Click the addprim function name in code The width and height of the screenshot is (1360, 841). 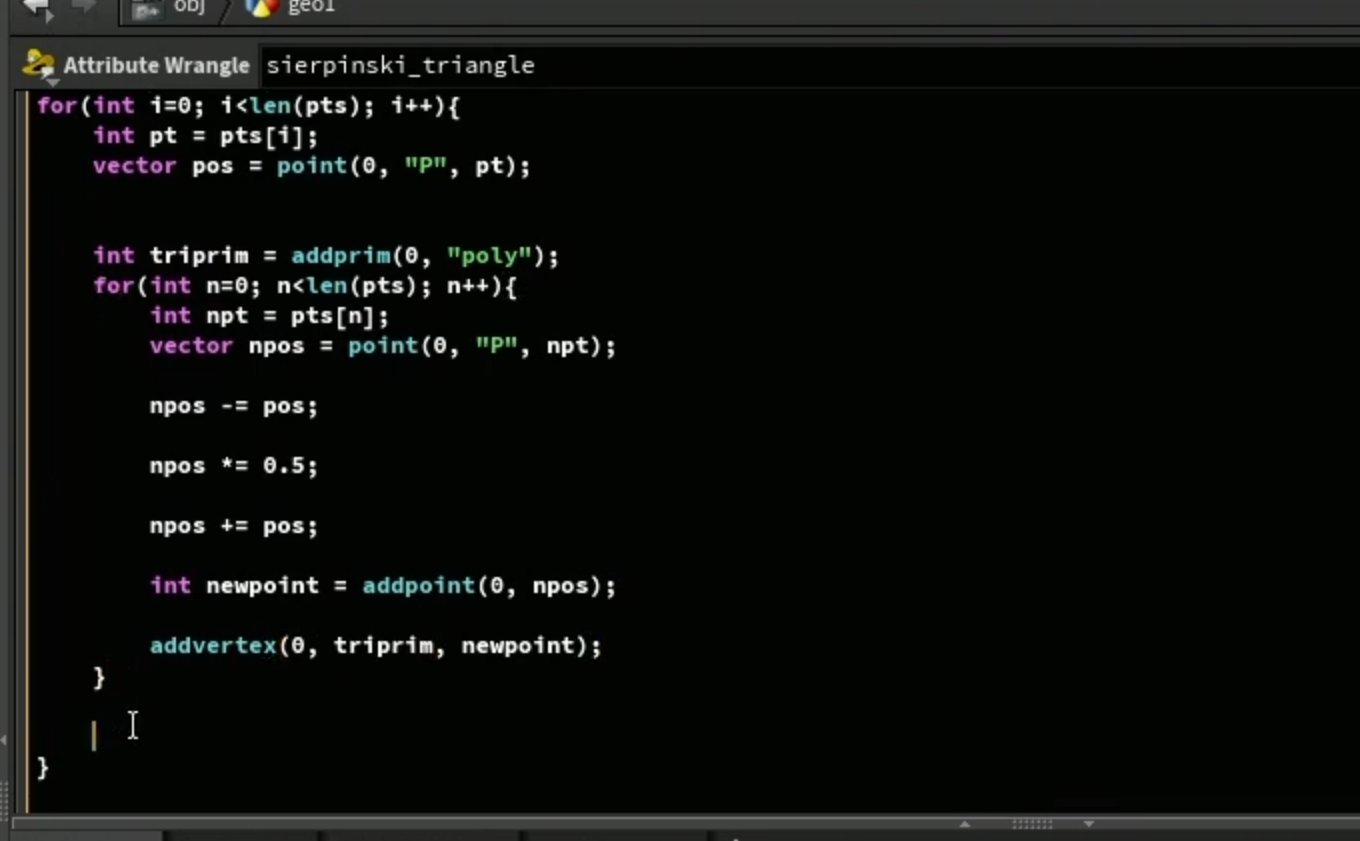tap(341, 256)
